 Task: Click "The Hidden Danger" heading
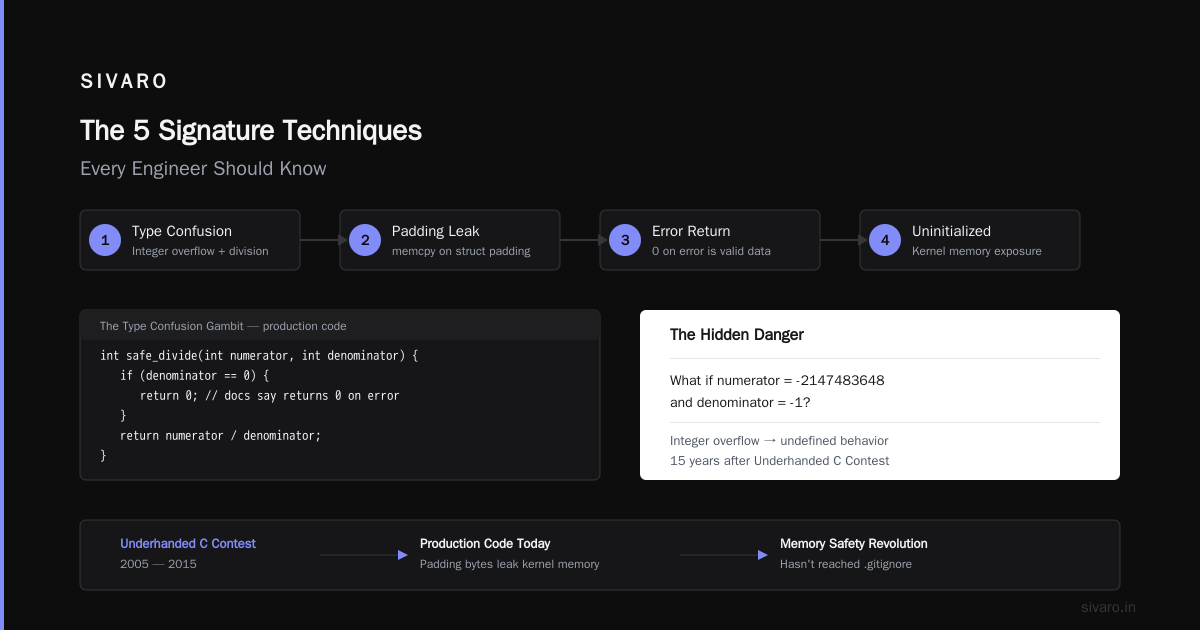[x=737, y=335]
